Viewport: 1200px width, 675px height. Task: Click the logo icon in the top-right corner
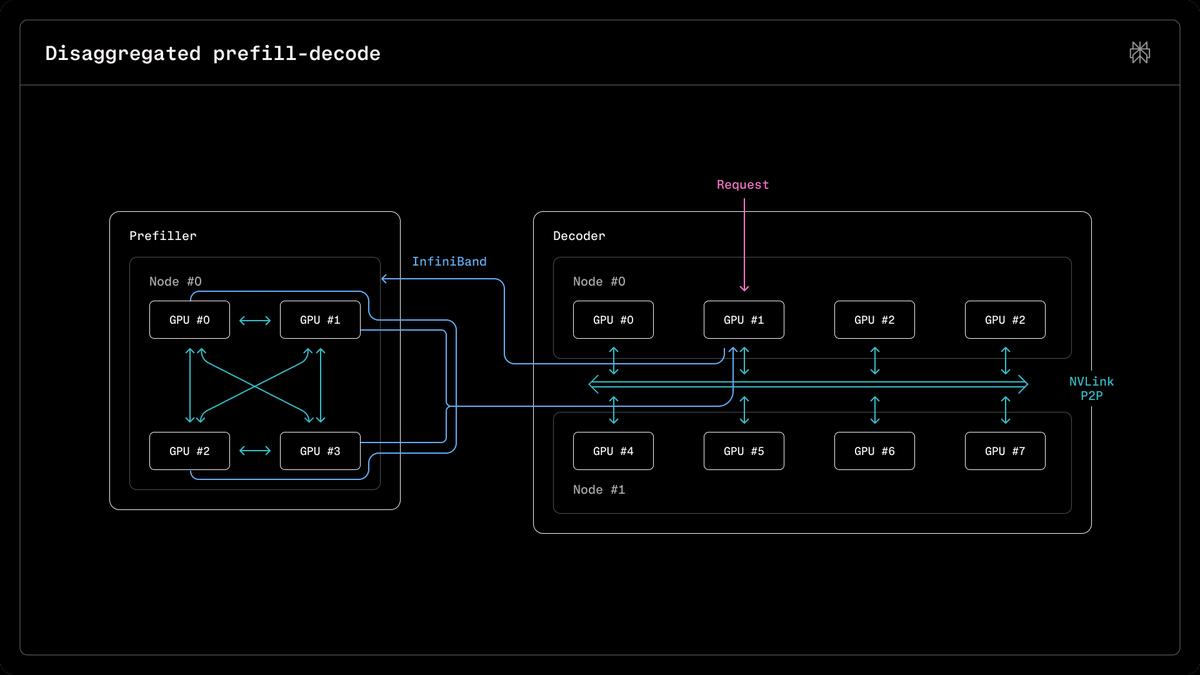[x=1139, y=53]
